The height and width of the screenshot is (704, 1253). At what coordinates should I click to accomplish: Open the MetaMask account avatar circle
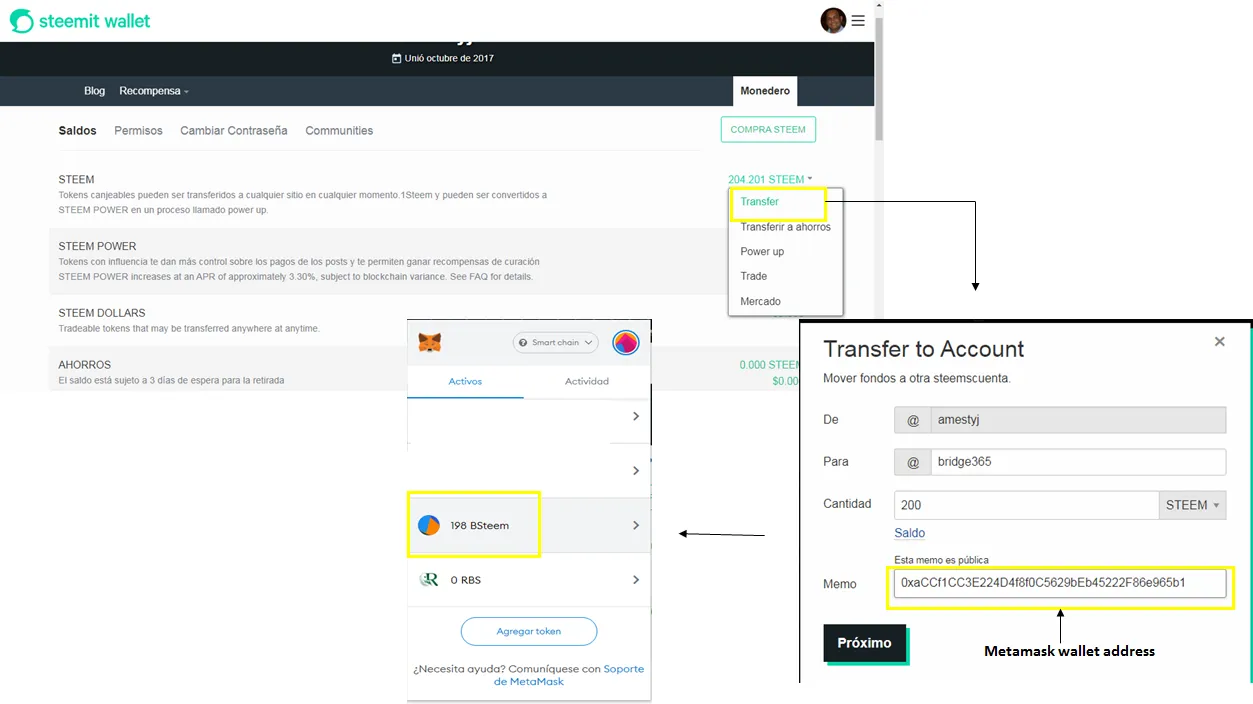626,342
